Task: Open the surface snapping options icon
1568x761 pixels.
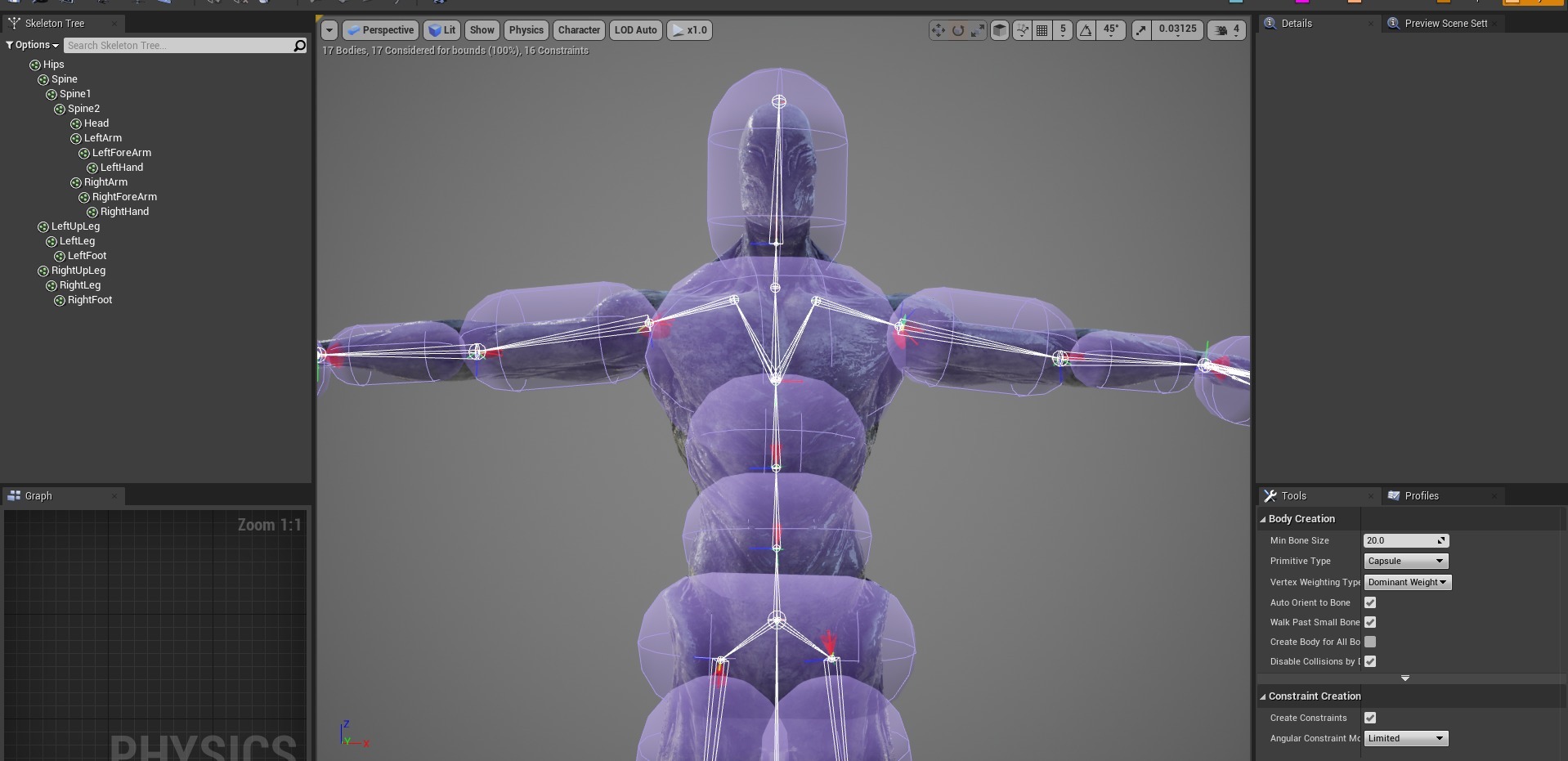Action: 1022,30
